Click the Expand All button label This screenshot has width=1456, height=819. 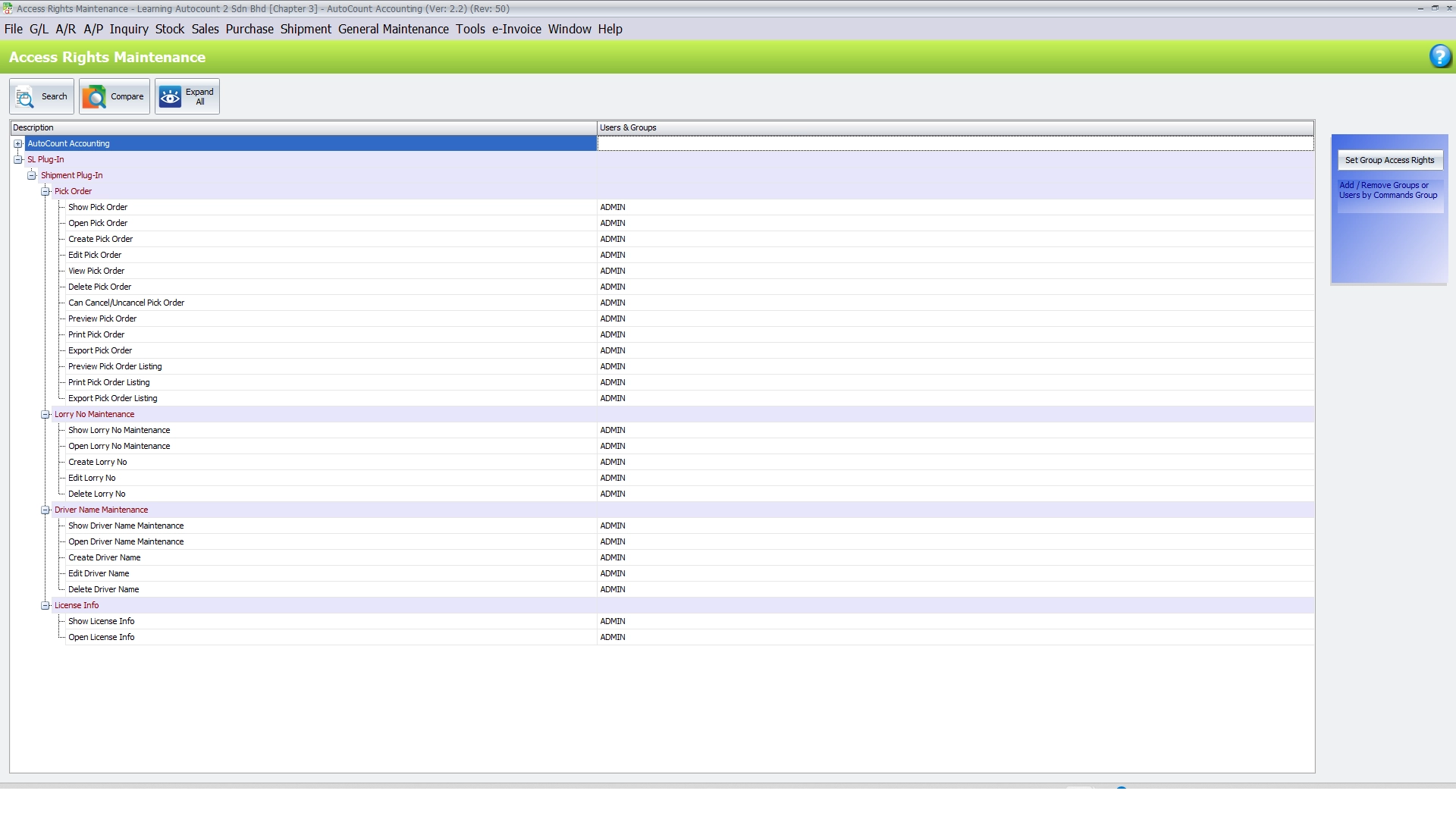(199, 97)
